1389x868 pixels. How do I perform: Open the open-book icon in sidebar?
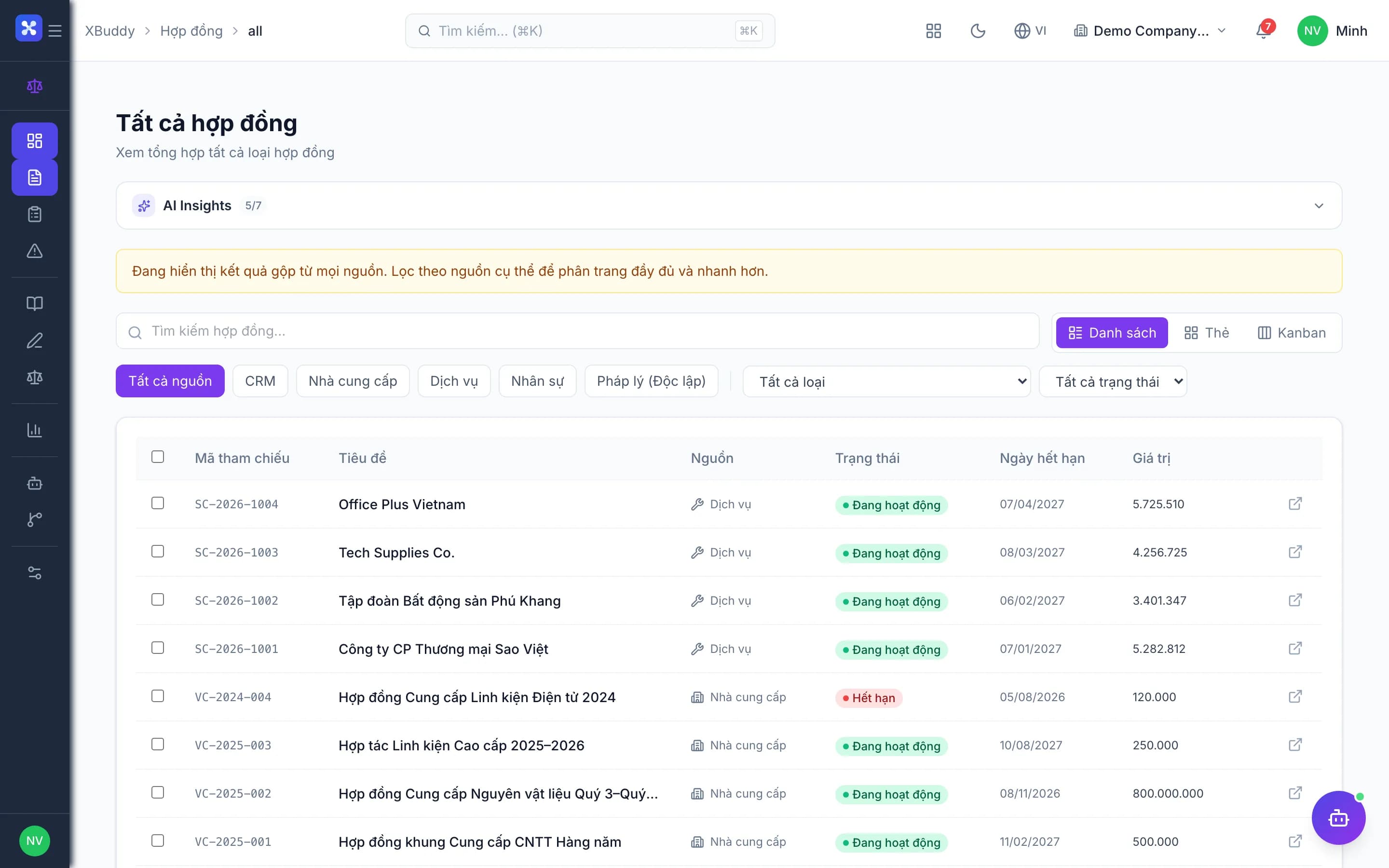pyautogui.click(x=34, y=304)
